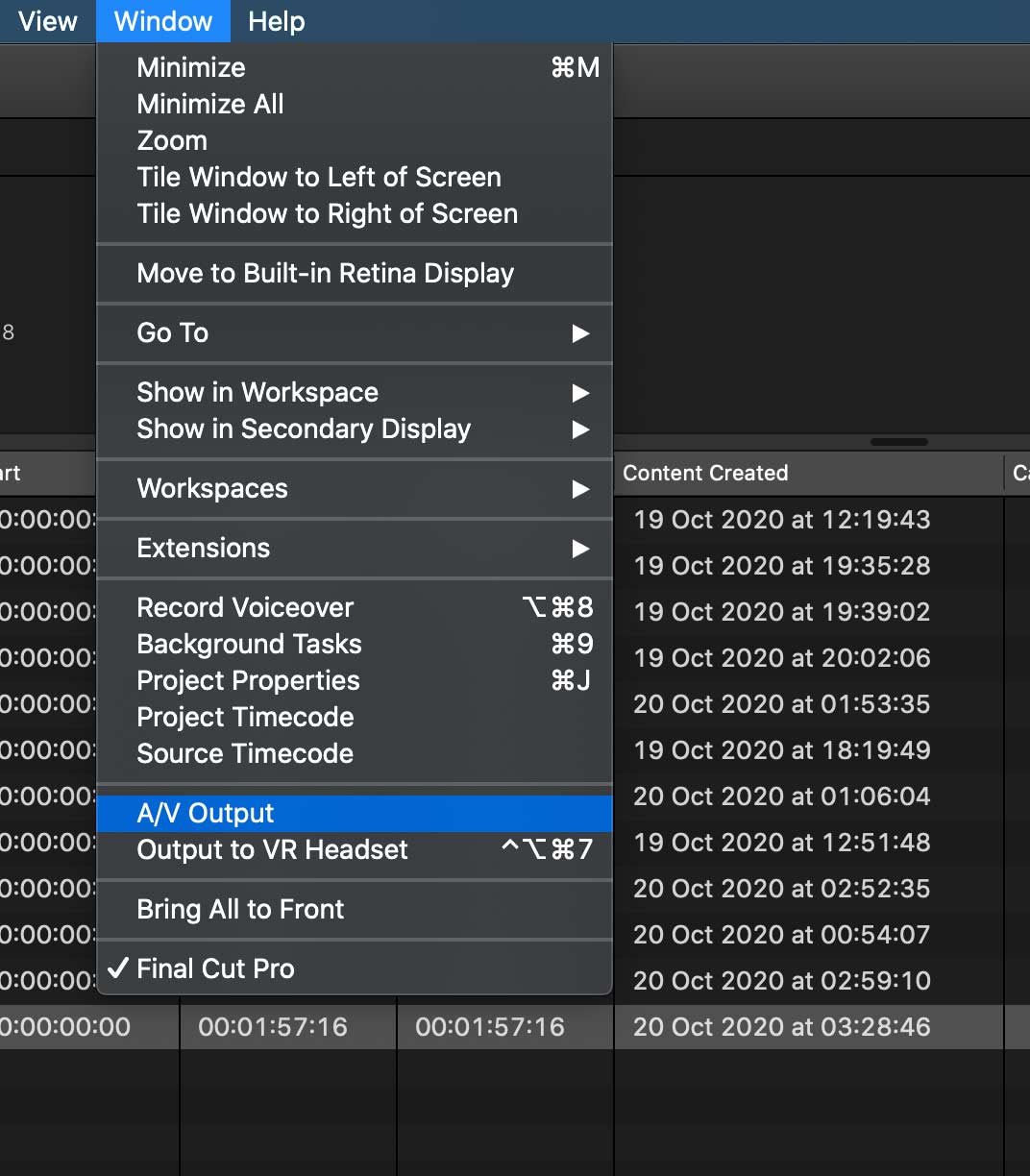The height and width of the screenshot is (1176, 1030).
Task: Select row created 20 Oct 2020 at 01:53:35
Action: [782, 704]
